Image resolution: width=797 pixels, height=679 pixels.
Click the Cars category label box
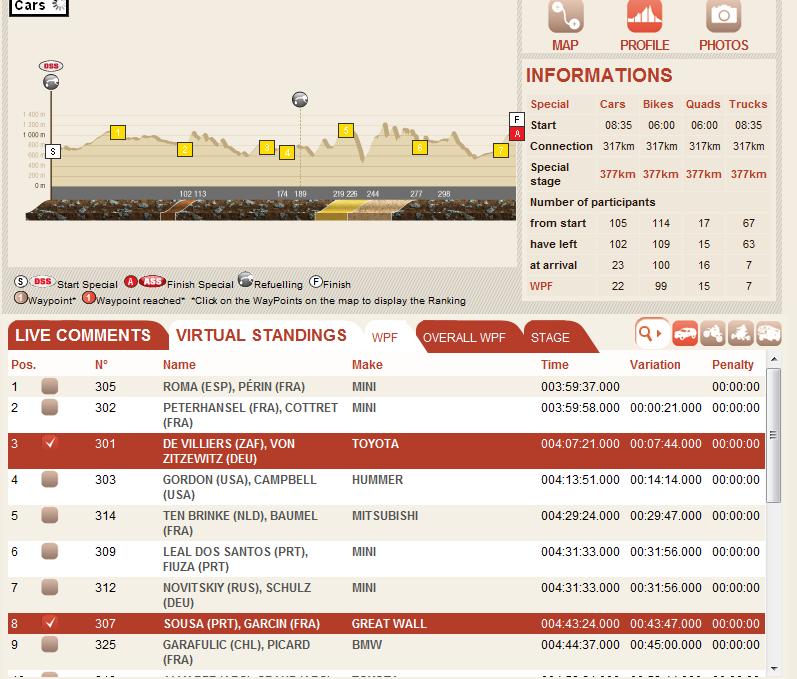tap(39, 7)
